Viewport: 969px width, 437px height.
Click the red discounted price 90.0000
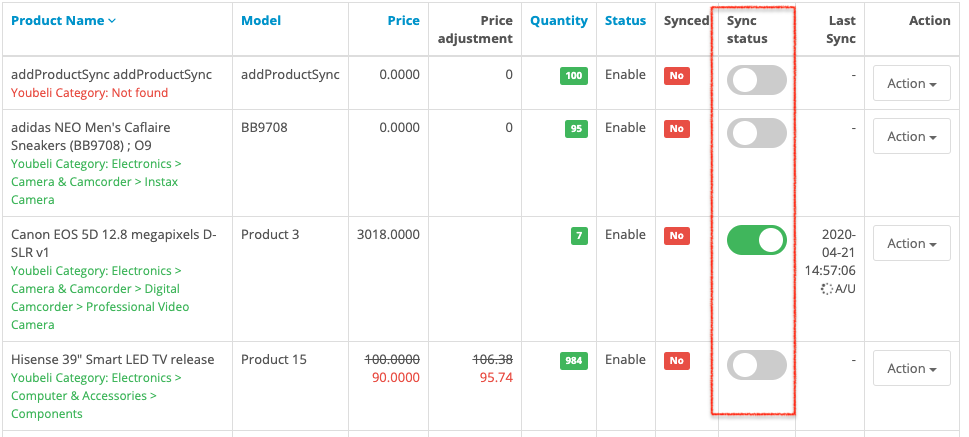click(x=396, y=378)
